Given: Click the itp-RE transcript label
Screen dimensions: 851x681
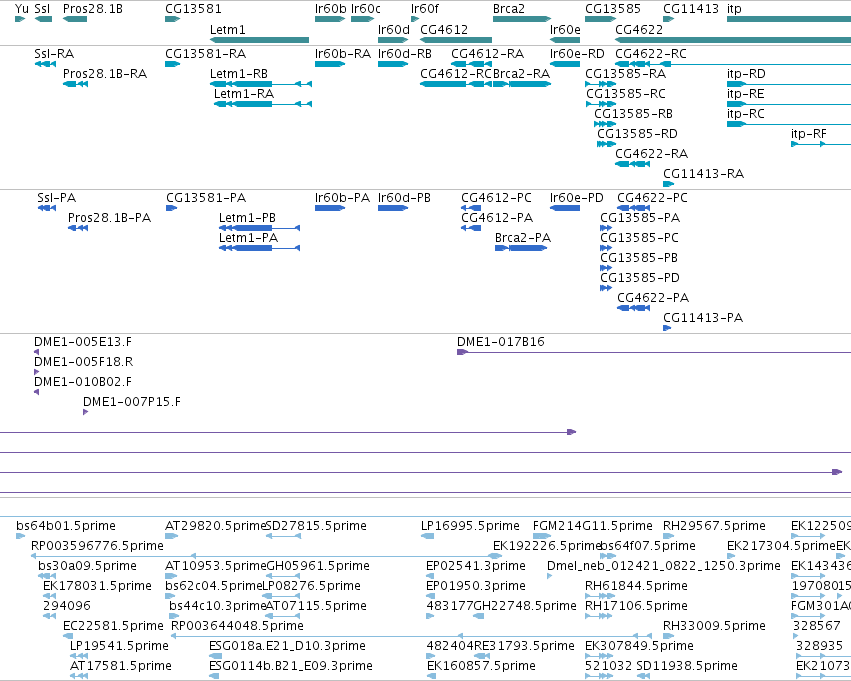Looking at the screenshot, I should pyautogui.click(x=745, y=93).
